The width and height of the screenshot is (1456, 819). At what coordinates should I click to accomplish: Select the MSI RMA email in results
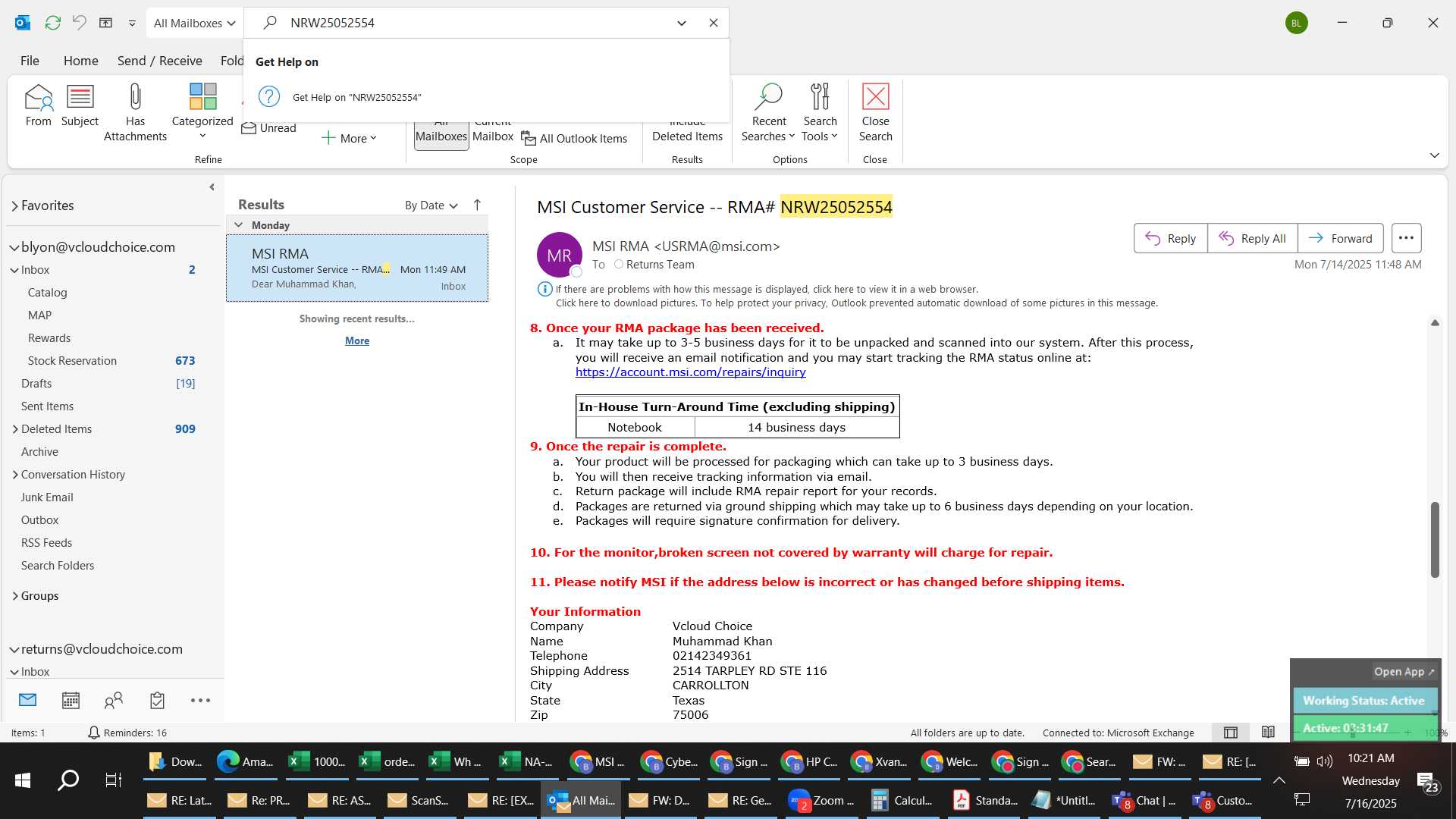tap(357, 268)
